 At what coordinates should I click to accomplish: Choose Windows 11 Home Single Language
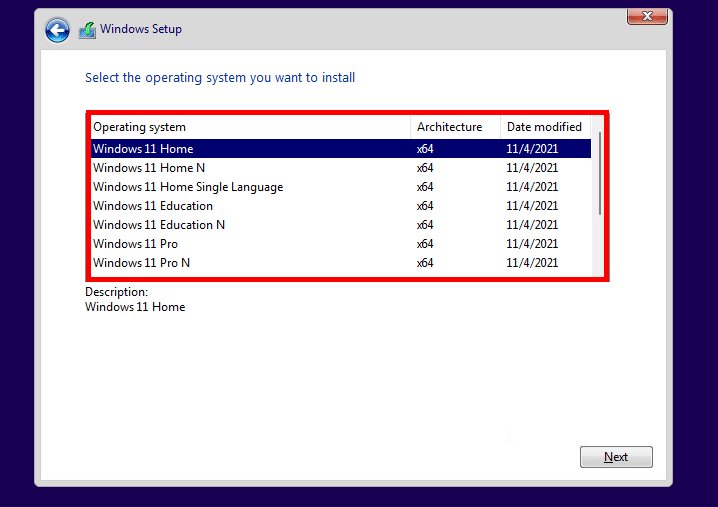(341, 187)
